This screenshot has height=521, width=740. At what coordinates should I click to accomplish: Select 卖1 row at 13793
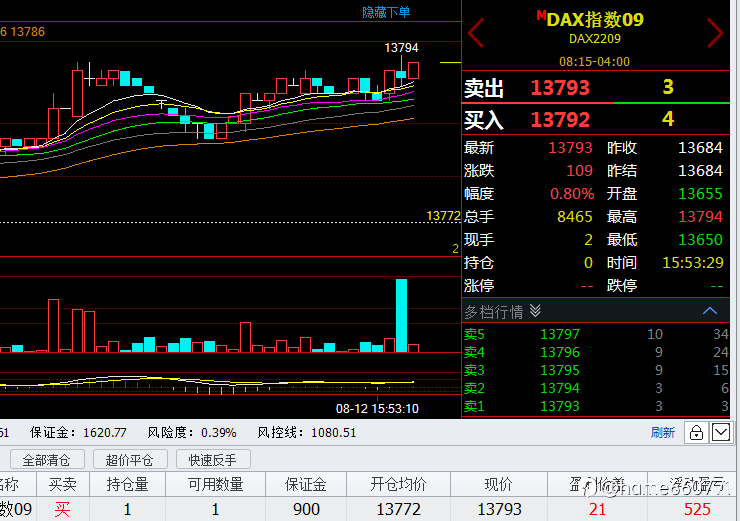pos(596,406)
